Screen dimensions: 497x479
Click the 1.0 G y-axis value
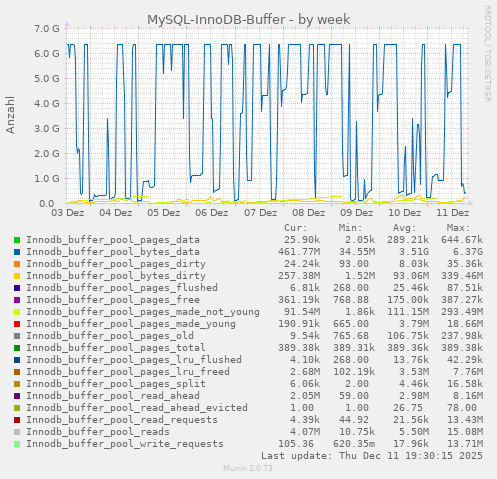point(47,178)
